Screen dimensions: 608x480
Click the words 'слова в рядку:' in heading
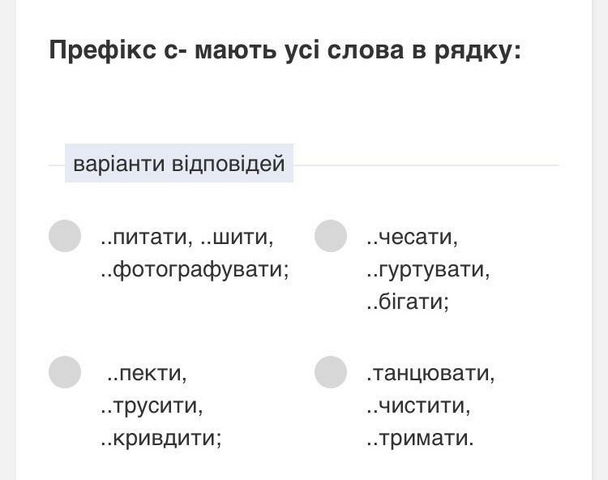(424, 50)
